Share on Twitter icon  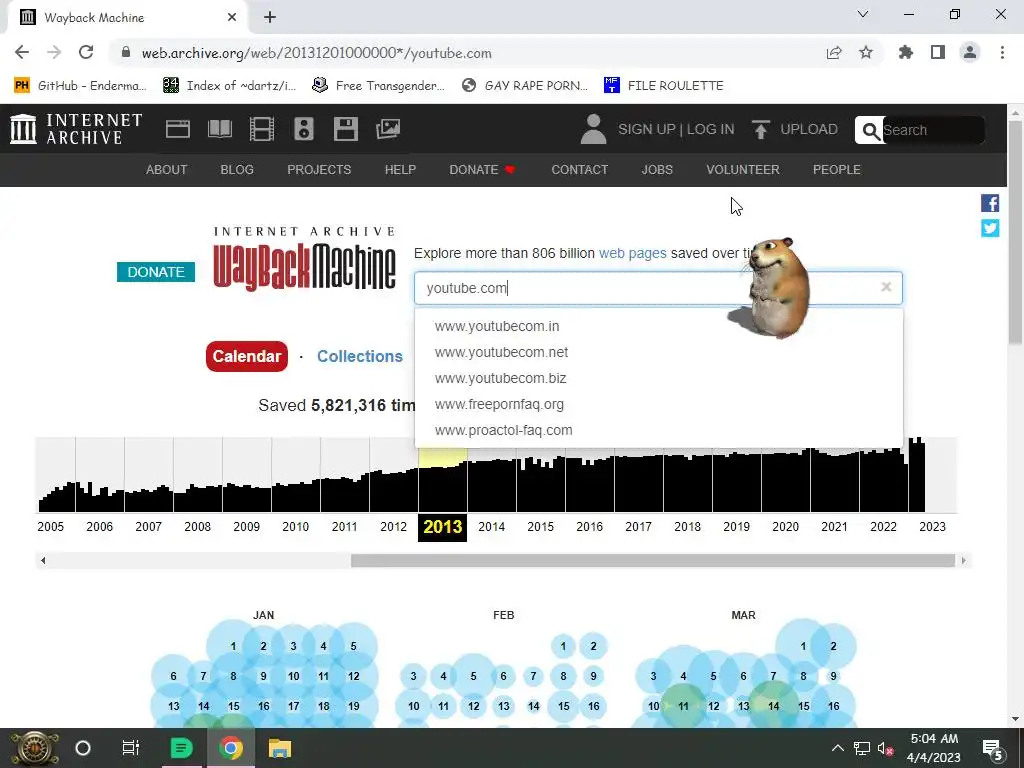pos(990,228)
